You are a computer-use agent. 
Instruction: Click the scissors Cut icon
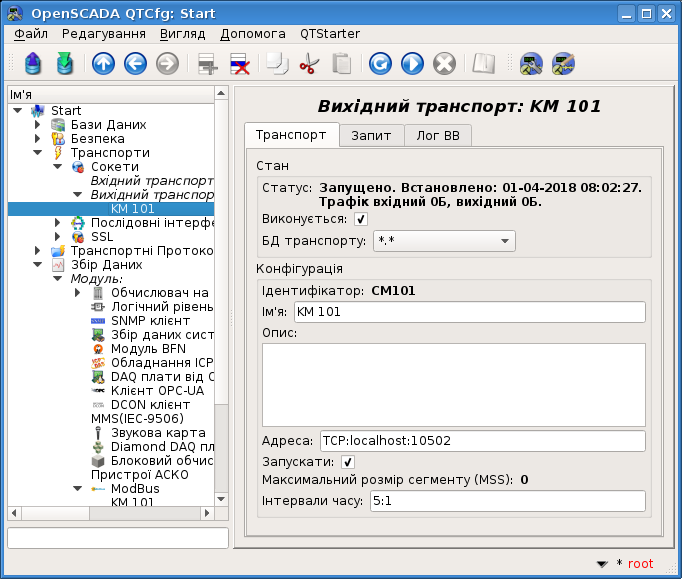pyautogui.click(x=309, y=64)
